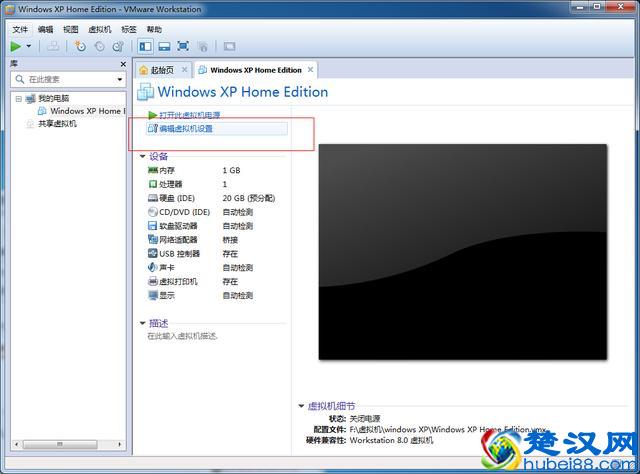Collapse the 虚拟机细节 section
The image size is (640, 474).
pyautogui.click(x=301, y=406)
